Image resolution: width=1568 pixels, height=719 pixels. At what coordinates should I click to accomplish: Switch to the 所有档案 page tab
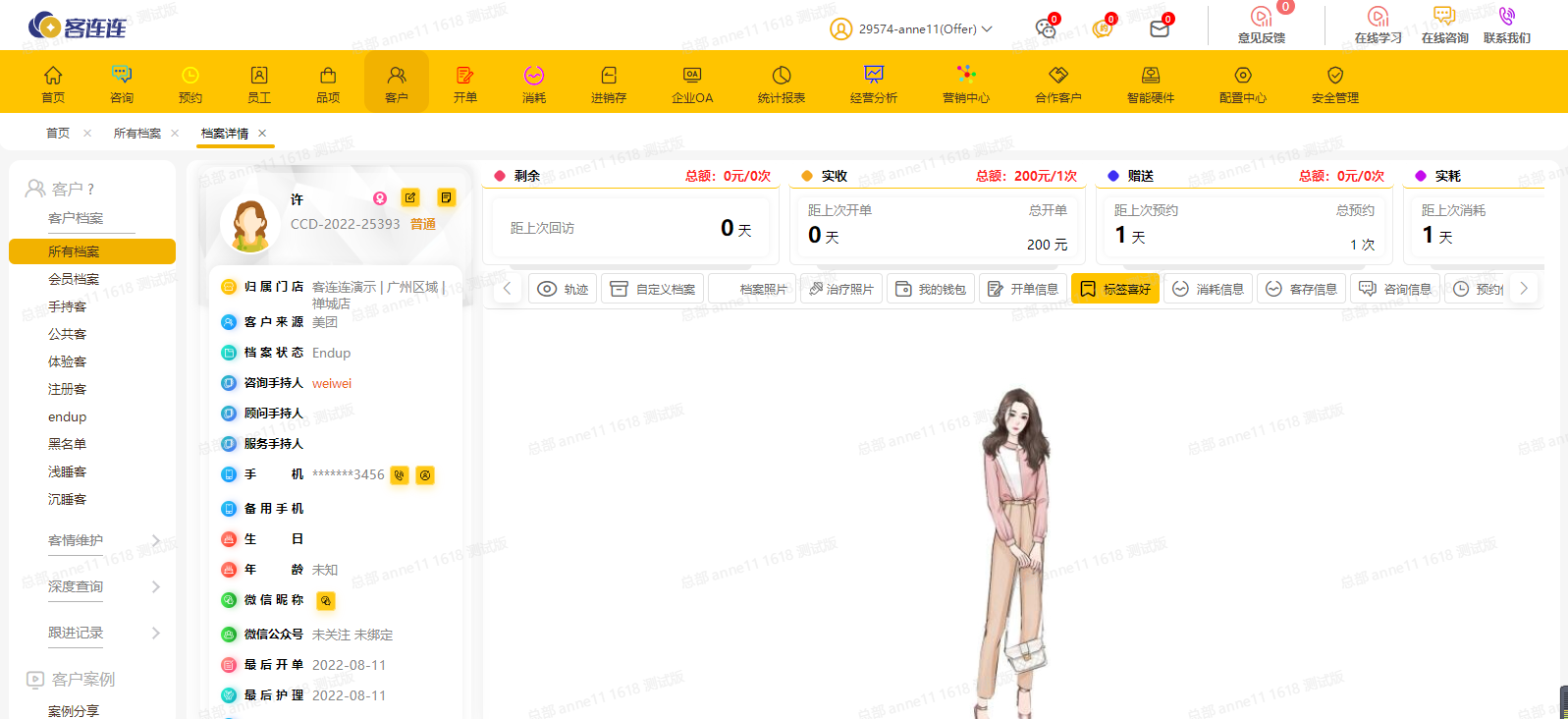(x=136, y=134)
